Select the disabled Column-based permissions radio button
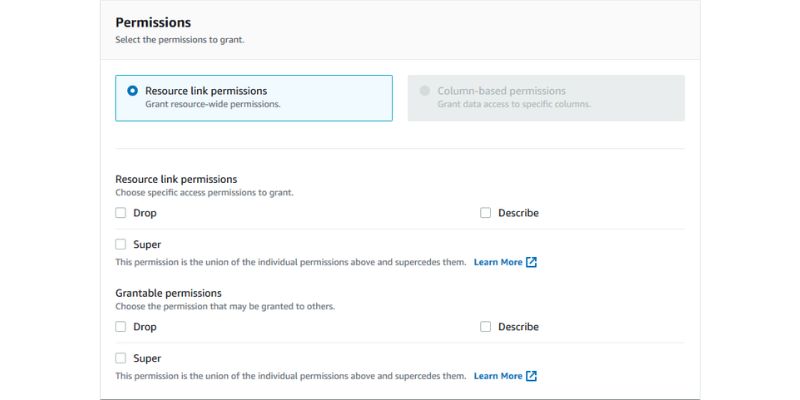Image resolution: width=800 pixels, height=400 pixels. 424,91
